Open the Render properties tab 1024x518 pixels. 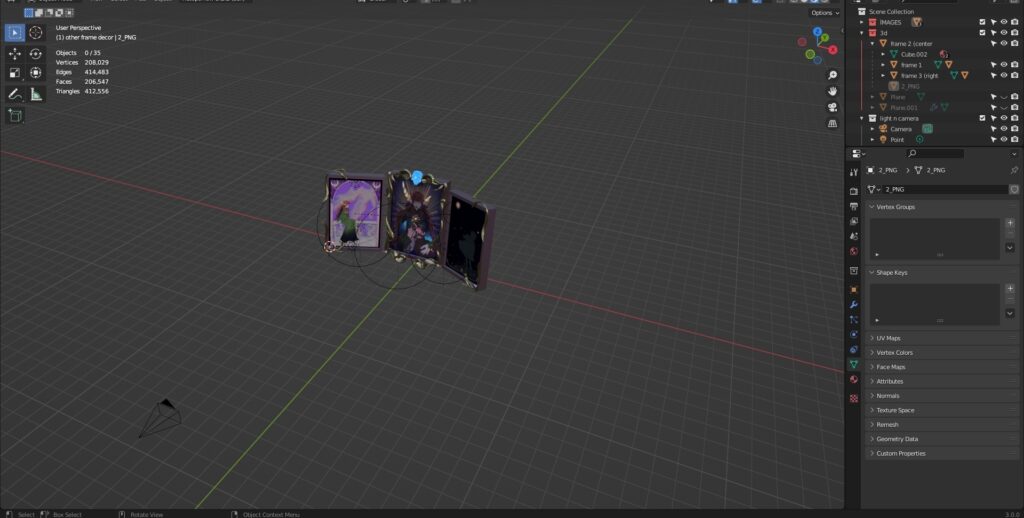(854, 191)
